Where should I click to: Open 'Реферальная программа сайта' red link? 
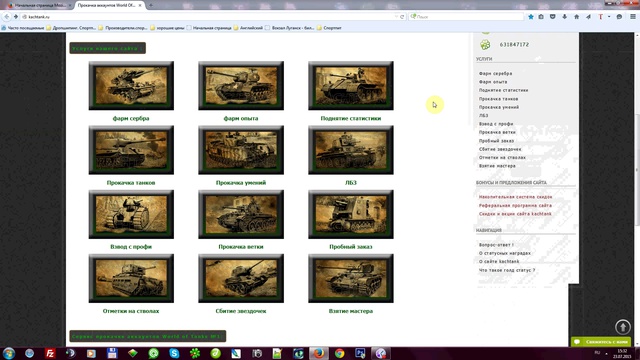point(515,205)
